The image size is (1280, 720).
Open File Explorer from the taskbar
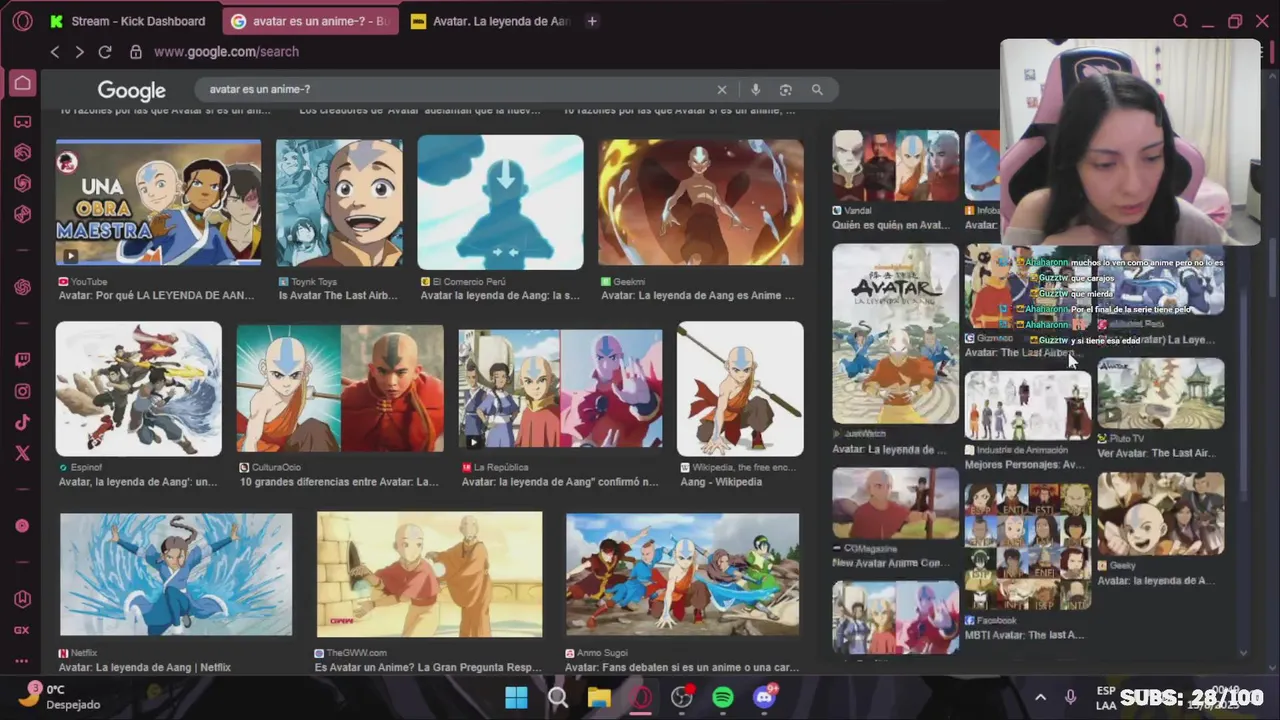point(599,697)
